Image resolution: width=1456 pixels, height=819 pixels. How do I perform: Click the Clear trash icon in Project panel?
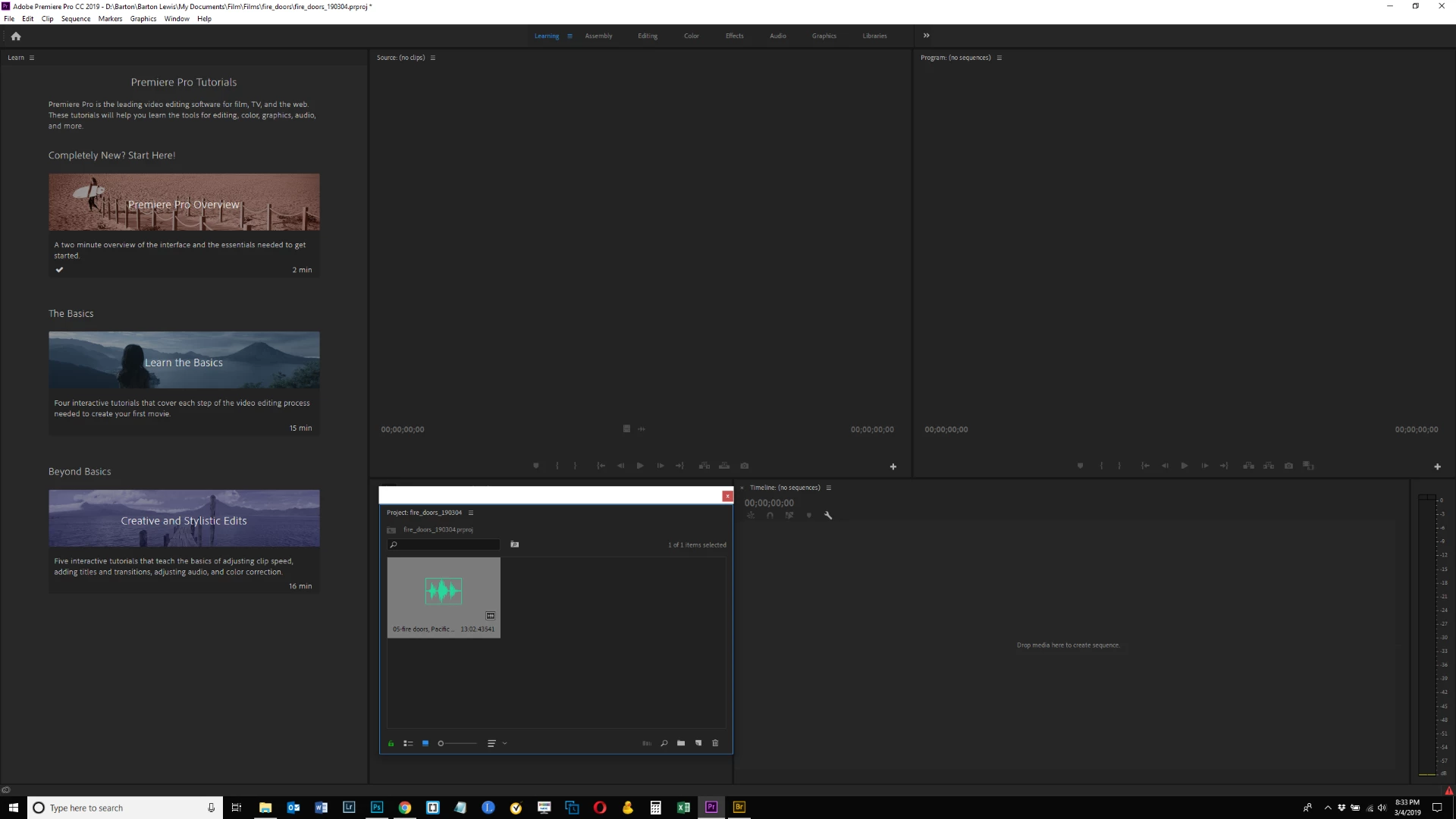pos(715,743)
